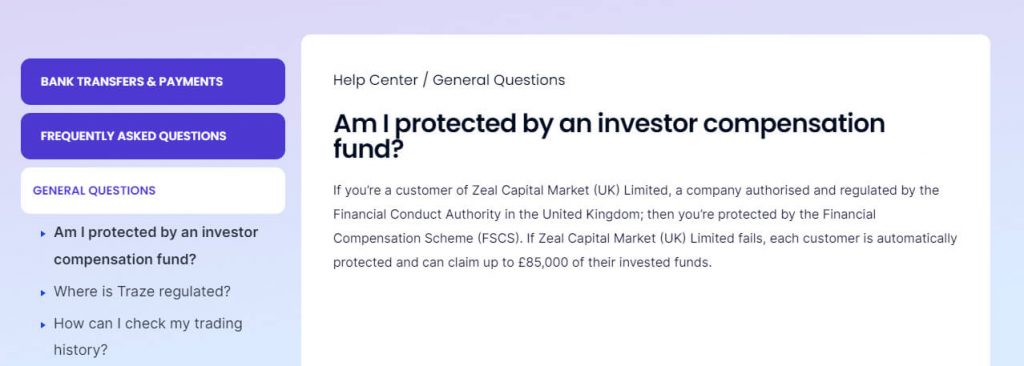This screenshot has width=1024, height=366.
Task: Select 'Am I protected by an investor compensation fund?' sidebar link
Action: tap(155, 246)
